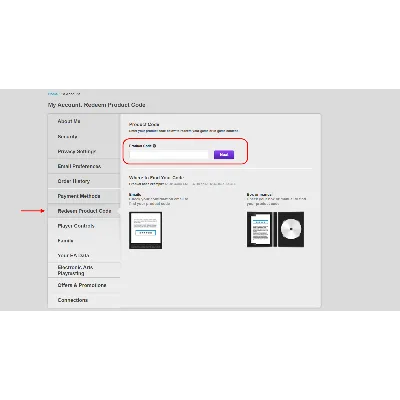
Task: Click the product code input field
Action: click(x=169, y=155)
